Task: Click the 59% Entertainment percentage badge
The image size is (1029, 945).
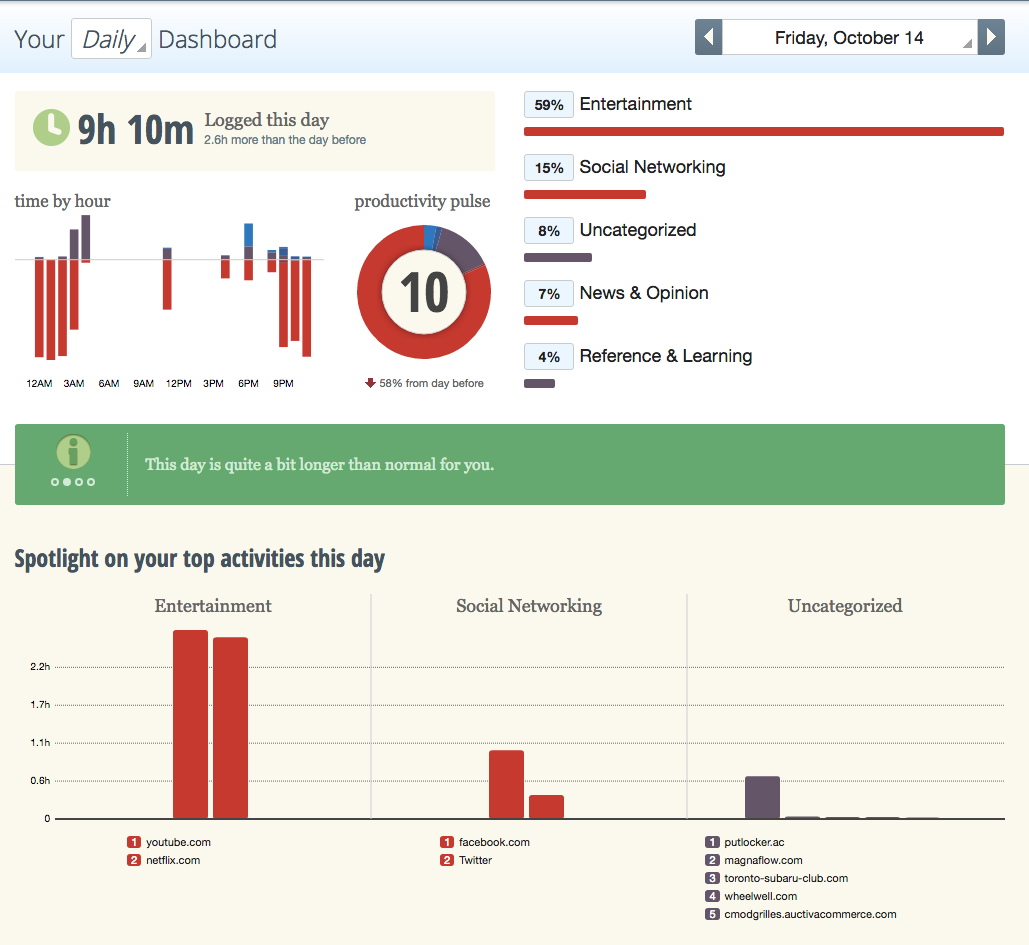Action: [549, 105]
